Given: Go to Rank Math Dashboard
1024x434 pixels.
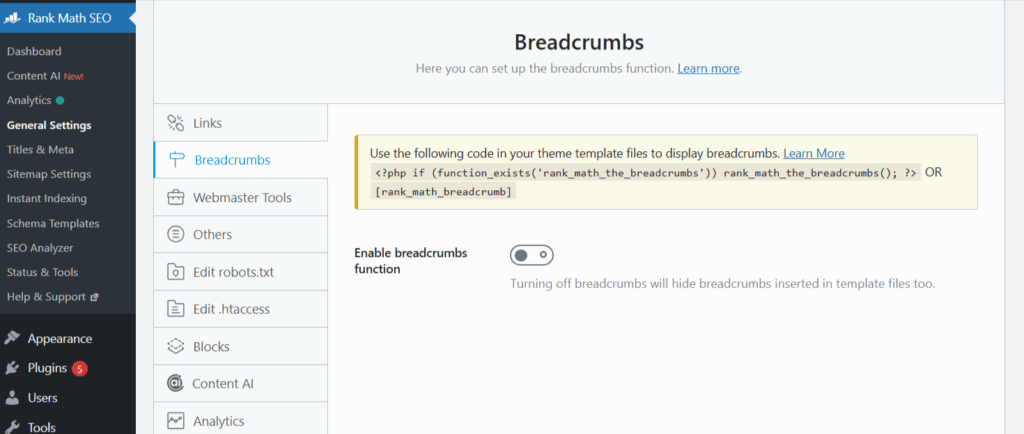Looking at the screenshot, I should [34, 52].
